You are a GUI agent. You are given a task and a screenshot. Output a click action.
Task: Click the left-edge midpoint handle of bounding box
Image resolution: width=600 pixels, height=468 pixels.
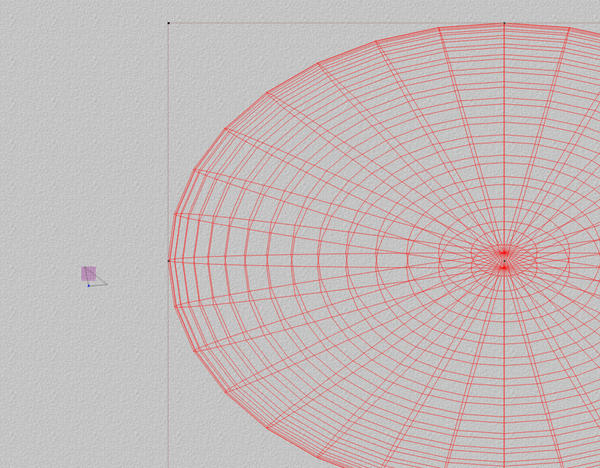pos(169,261)
